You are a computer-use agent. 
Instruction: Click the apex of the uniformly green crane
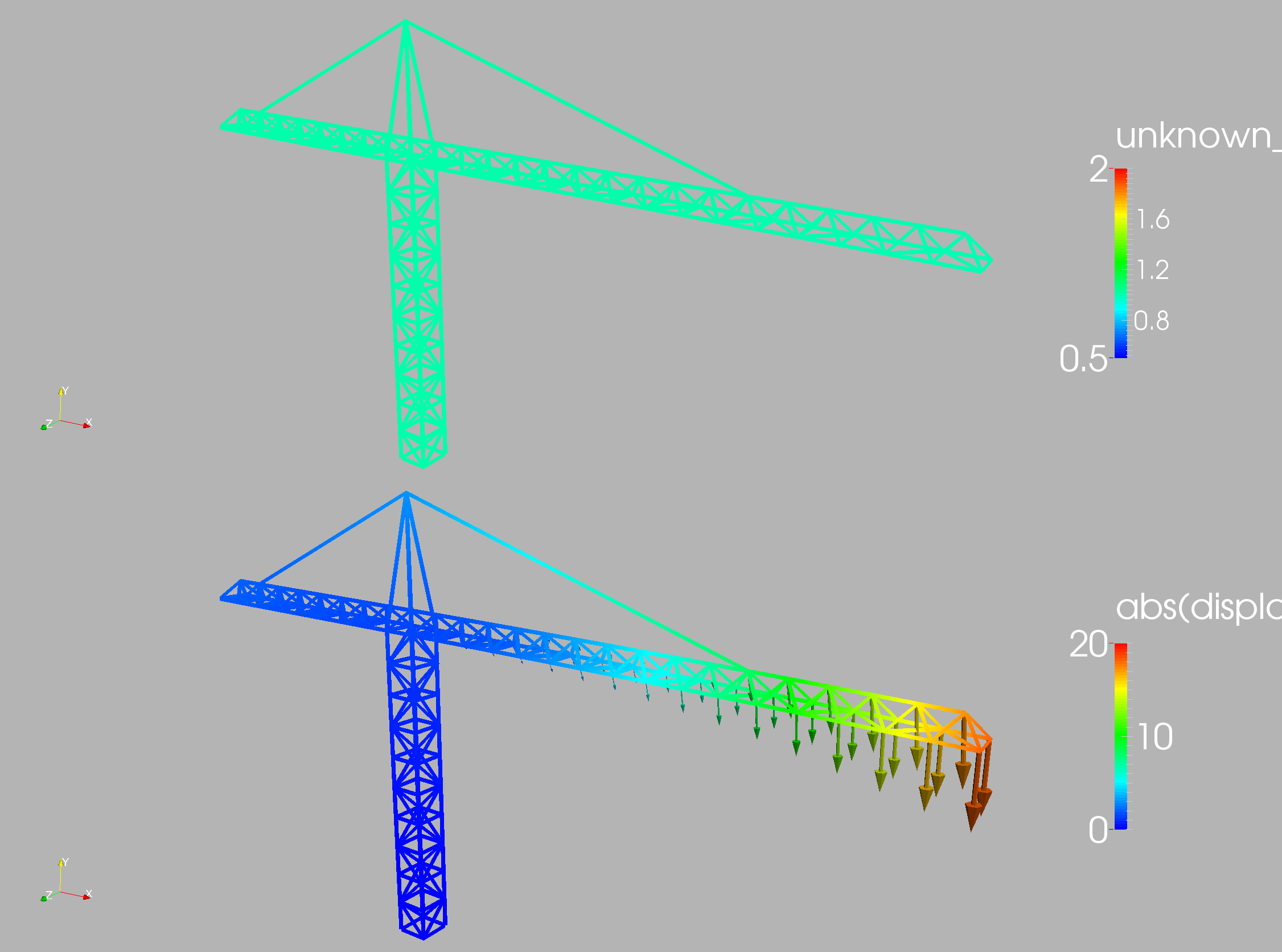pyautogui.click(x=406, y=22)
